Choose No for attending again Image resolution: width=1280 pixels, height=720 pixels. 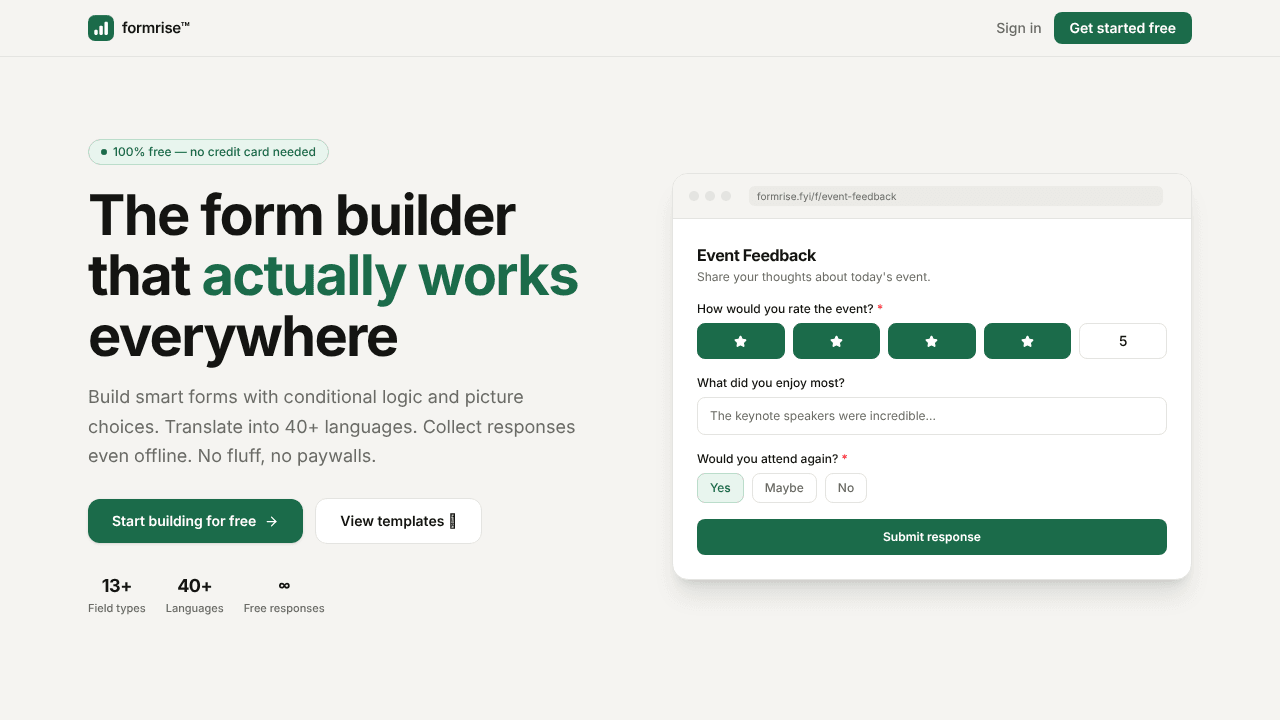pyautogui.click(x=846, y=488)
